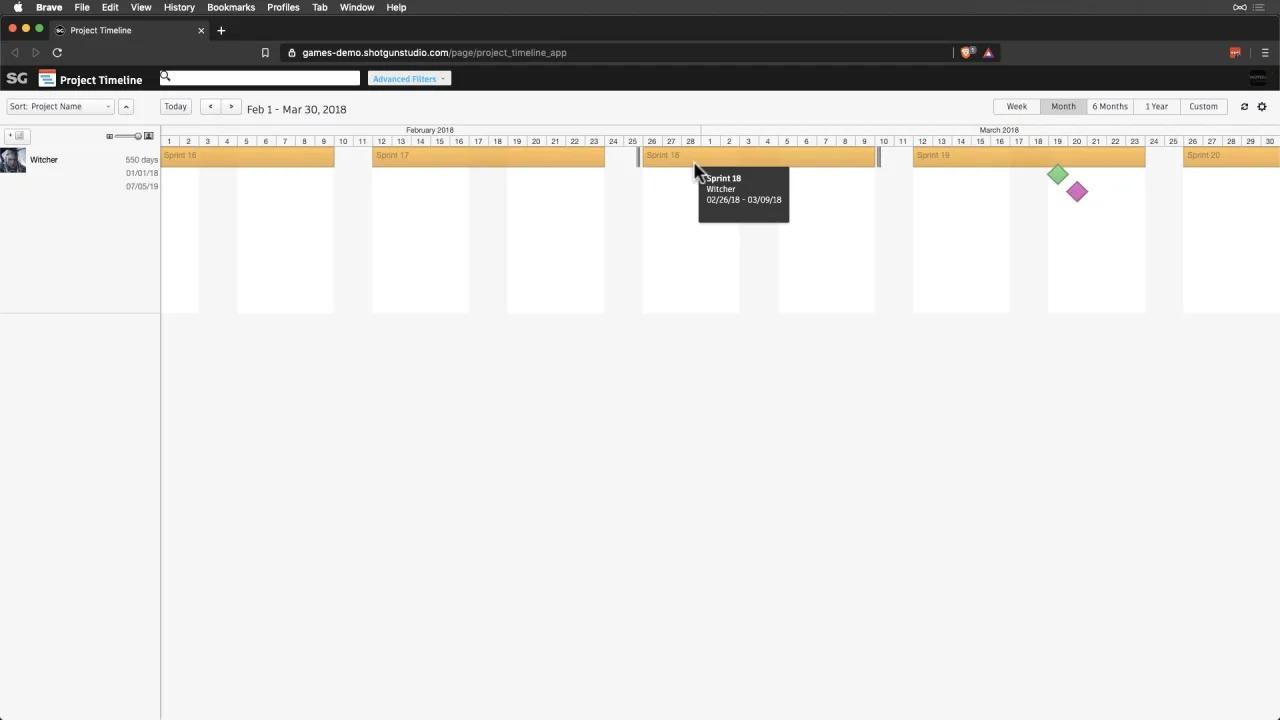Click the small thumbnail size icon
Image resolution: width=1280 pixels, height=720 pixels.
[109, 136]
